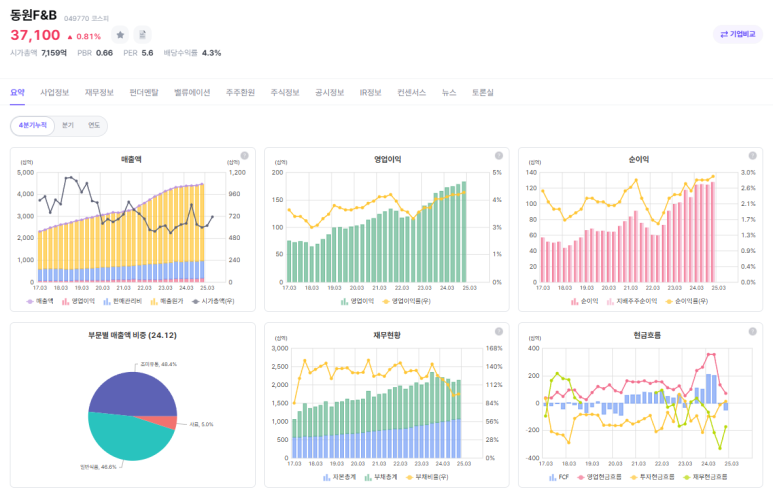
Task: Toggle 영업이익 legend in 영업이익 chart
Action: [x=357, y=301]
